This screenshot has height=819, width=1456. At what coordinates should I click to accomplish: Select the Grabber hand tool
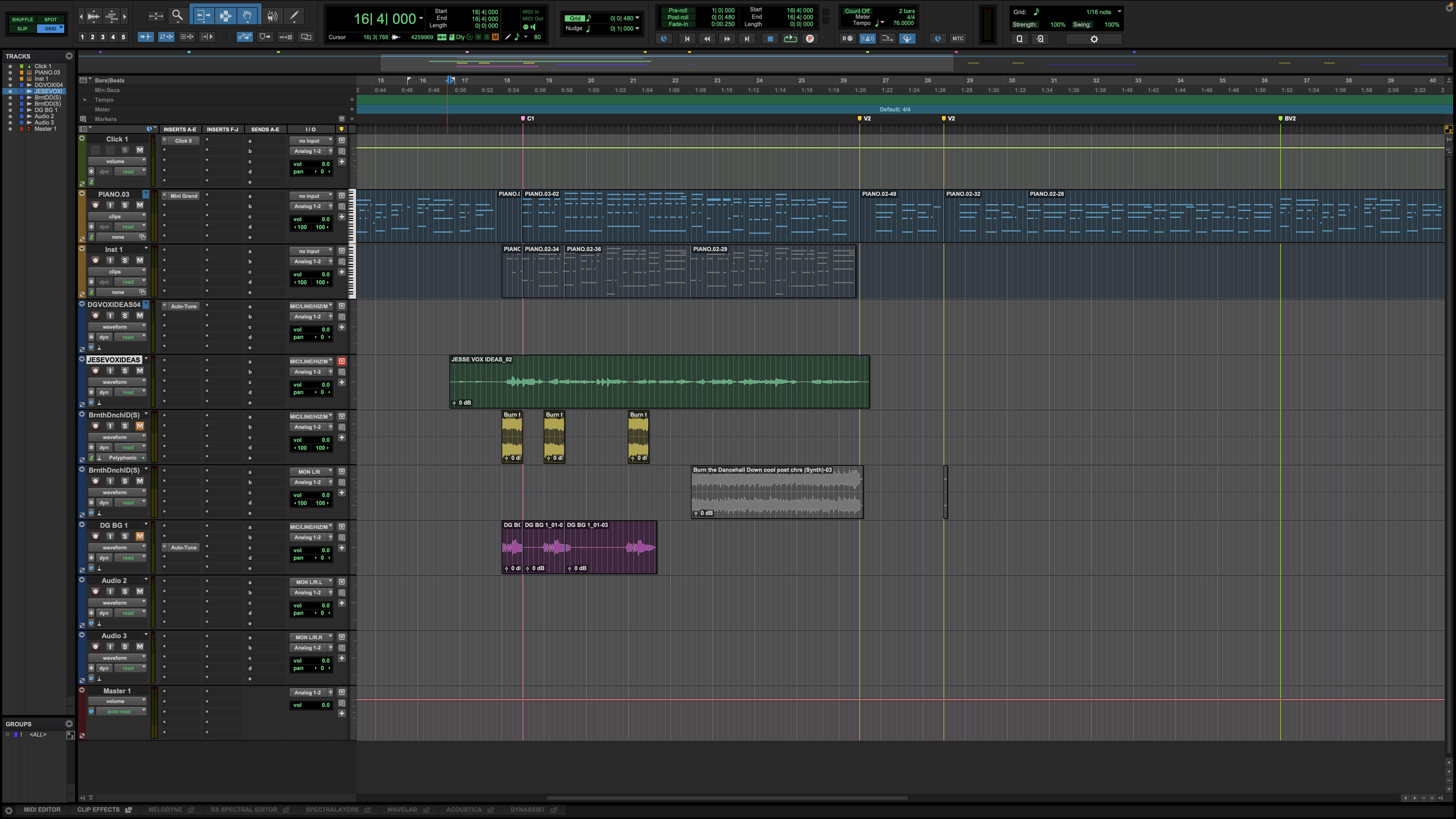click(247, 16)
